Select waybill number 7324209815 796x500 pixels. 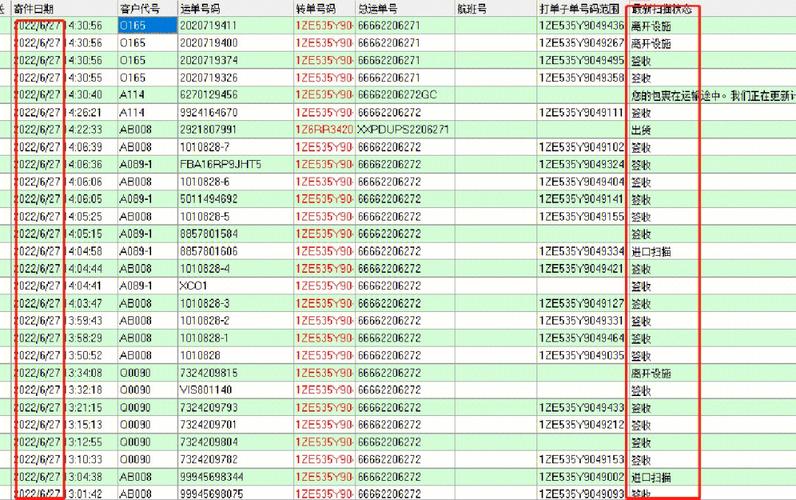[209, 373]
